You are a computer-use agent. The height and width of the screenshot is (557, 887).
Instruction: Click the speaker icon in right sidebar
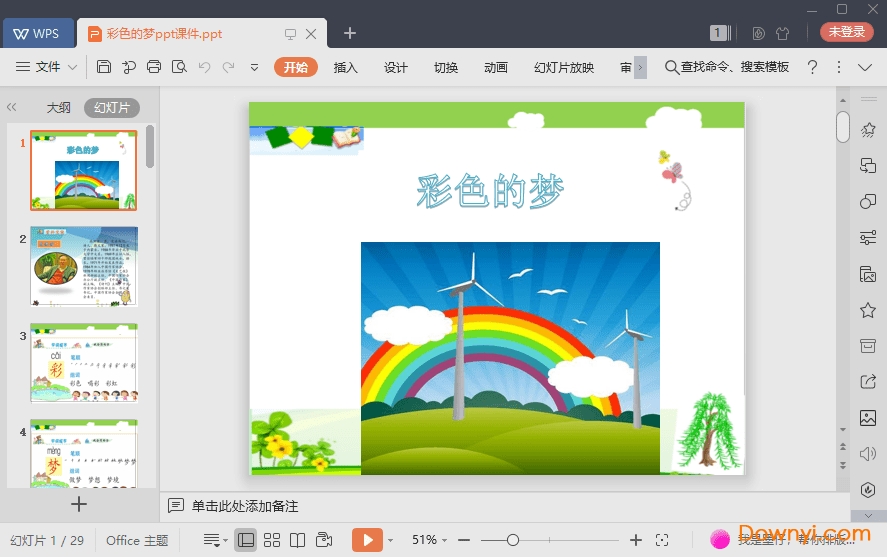point(868,454)
